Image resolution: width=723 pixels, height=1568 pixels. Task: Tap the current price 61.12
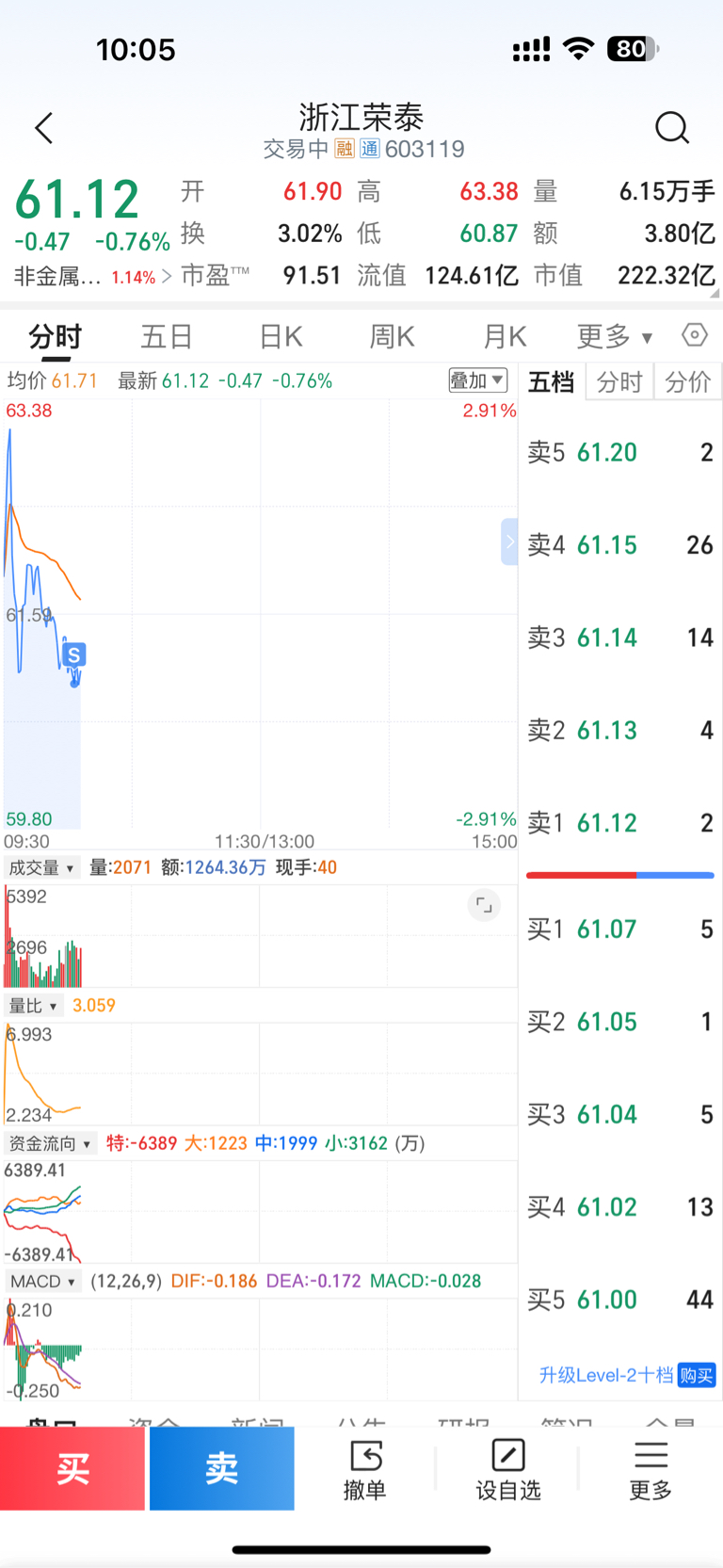click(x=77, y=200)
